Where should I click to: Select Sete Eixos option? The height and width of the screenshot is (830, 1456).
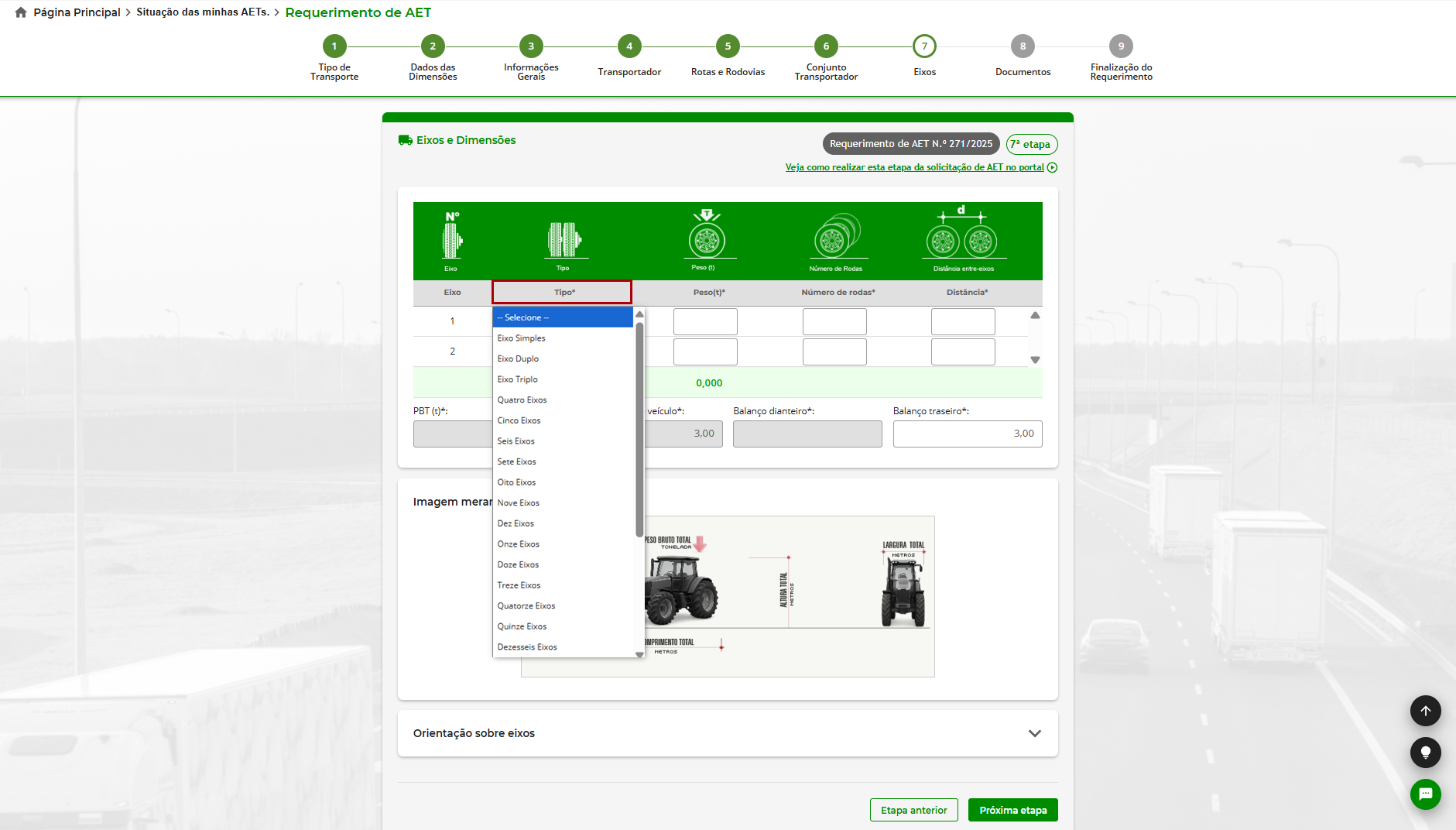click(x=563, y=461)
